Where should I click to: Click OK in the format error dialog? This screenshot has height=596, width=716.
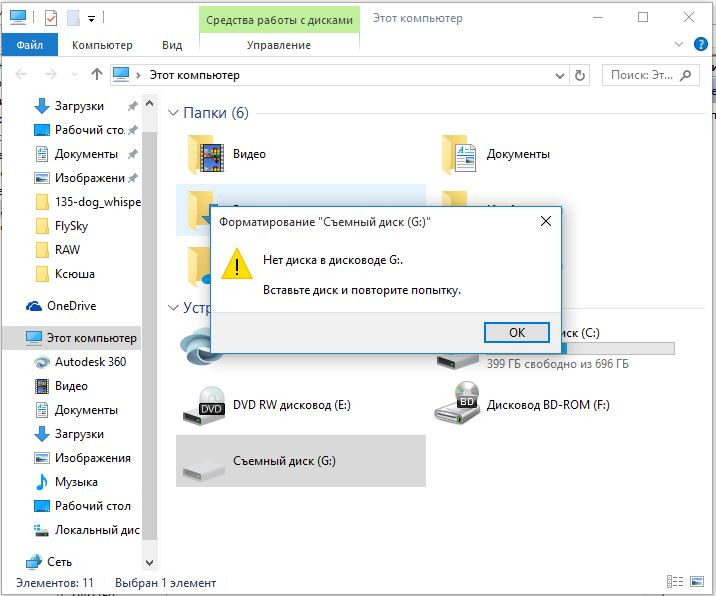click(516, 333)
